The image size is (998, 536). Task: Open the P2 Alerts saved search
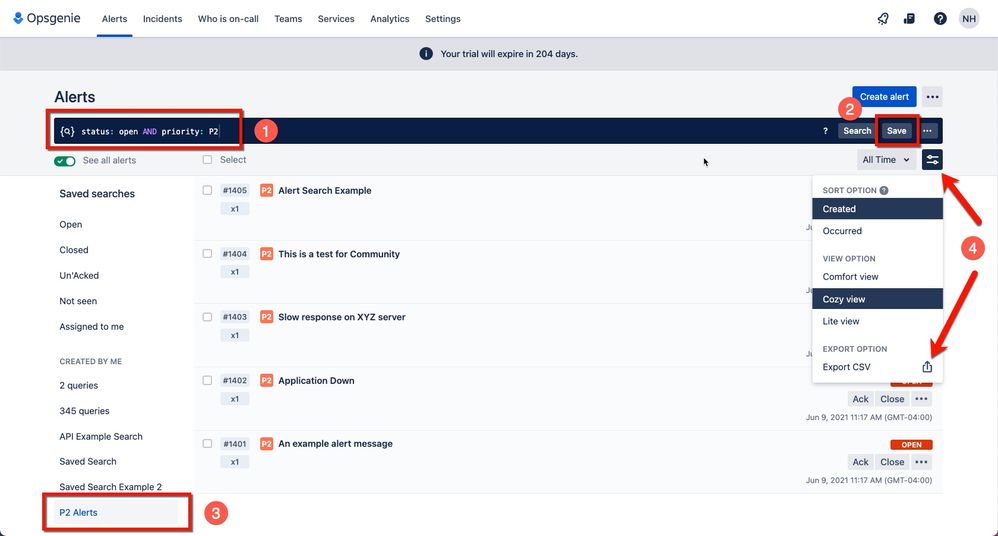tap(116, 512)
